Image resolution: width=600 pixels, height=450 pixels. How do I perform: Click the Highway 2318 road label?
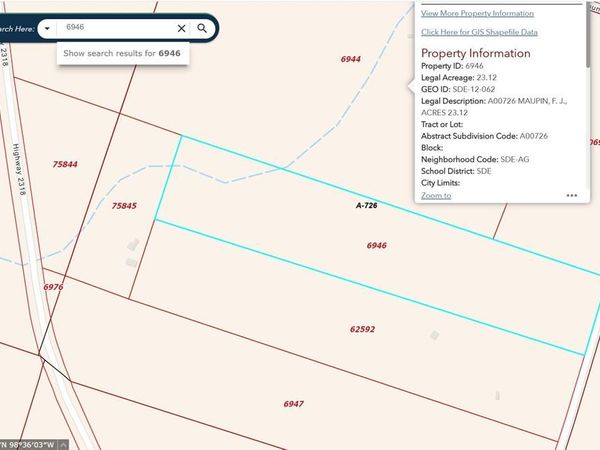[17, 167]
